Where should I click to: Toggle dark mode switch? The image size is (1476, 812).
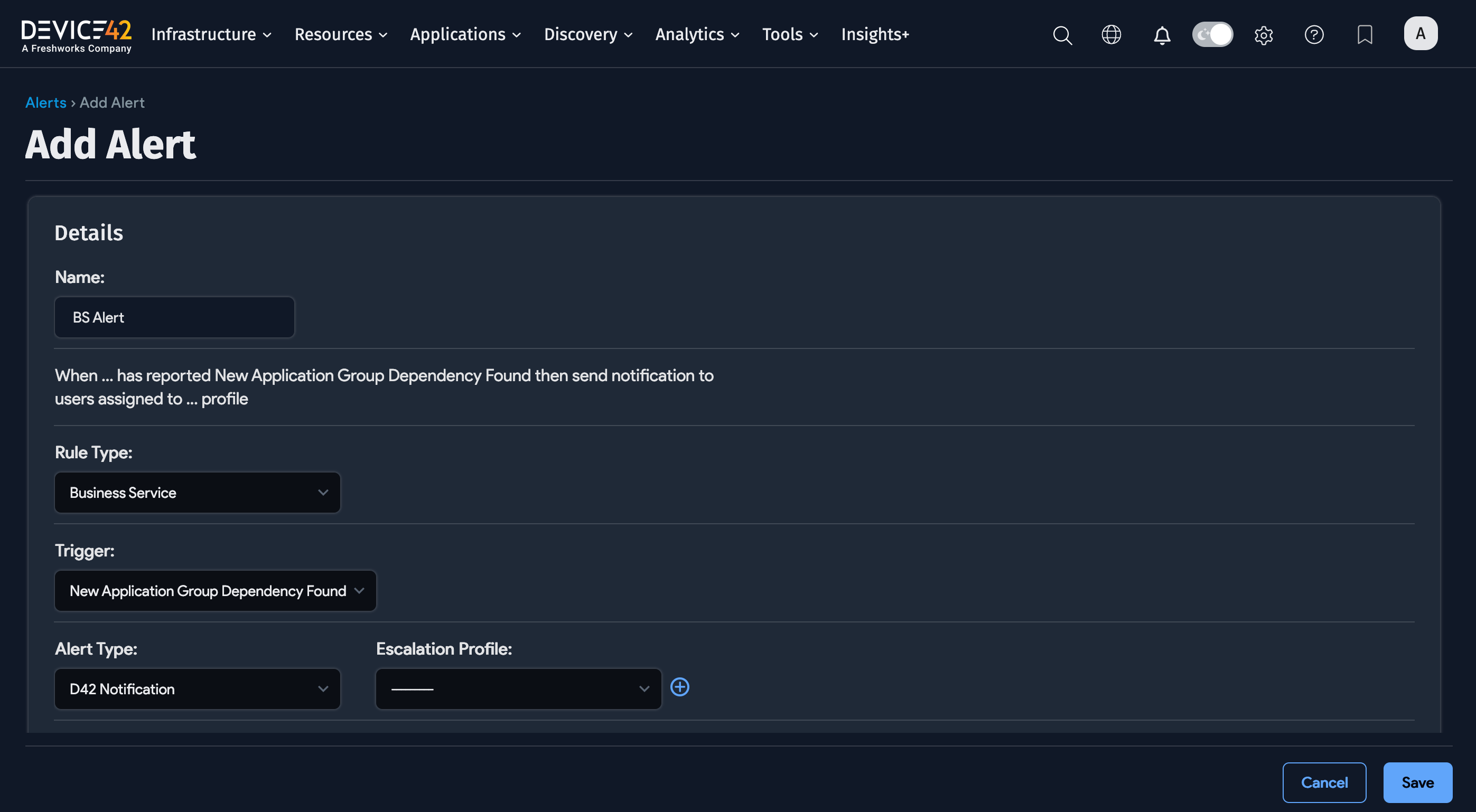click(x=1212, y=35)
